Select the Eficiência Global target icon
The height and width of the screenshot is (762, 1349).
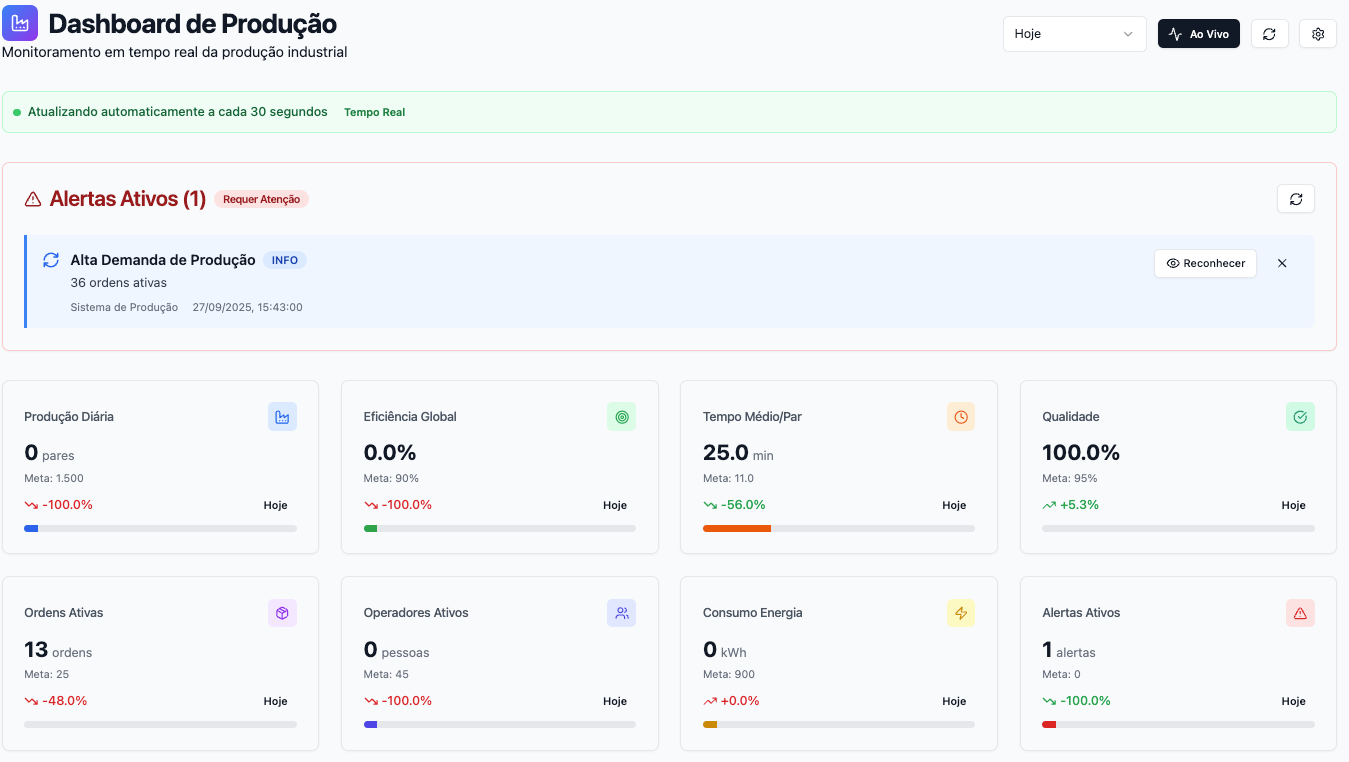[x=621, y=416]
